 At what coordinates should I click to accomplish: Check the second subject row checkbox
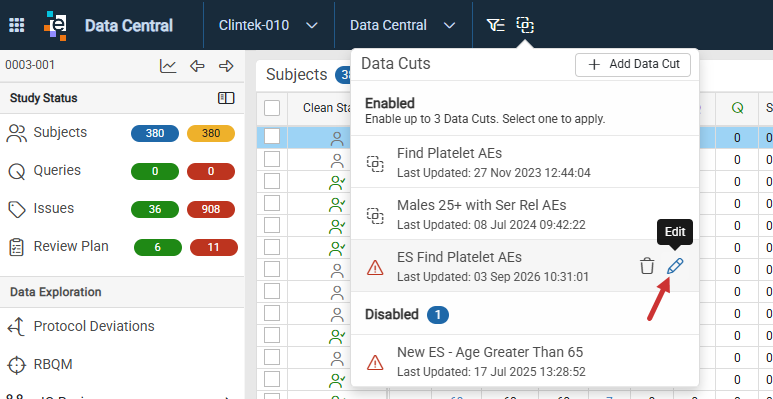point(272,159)
